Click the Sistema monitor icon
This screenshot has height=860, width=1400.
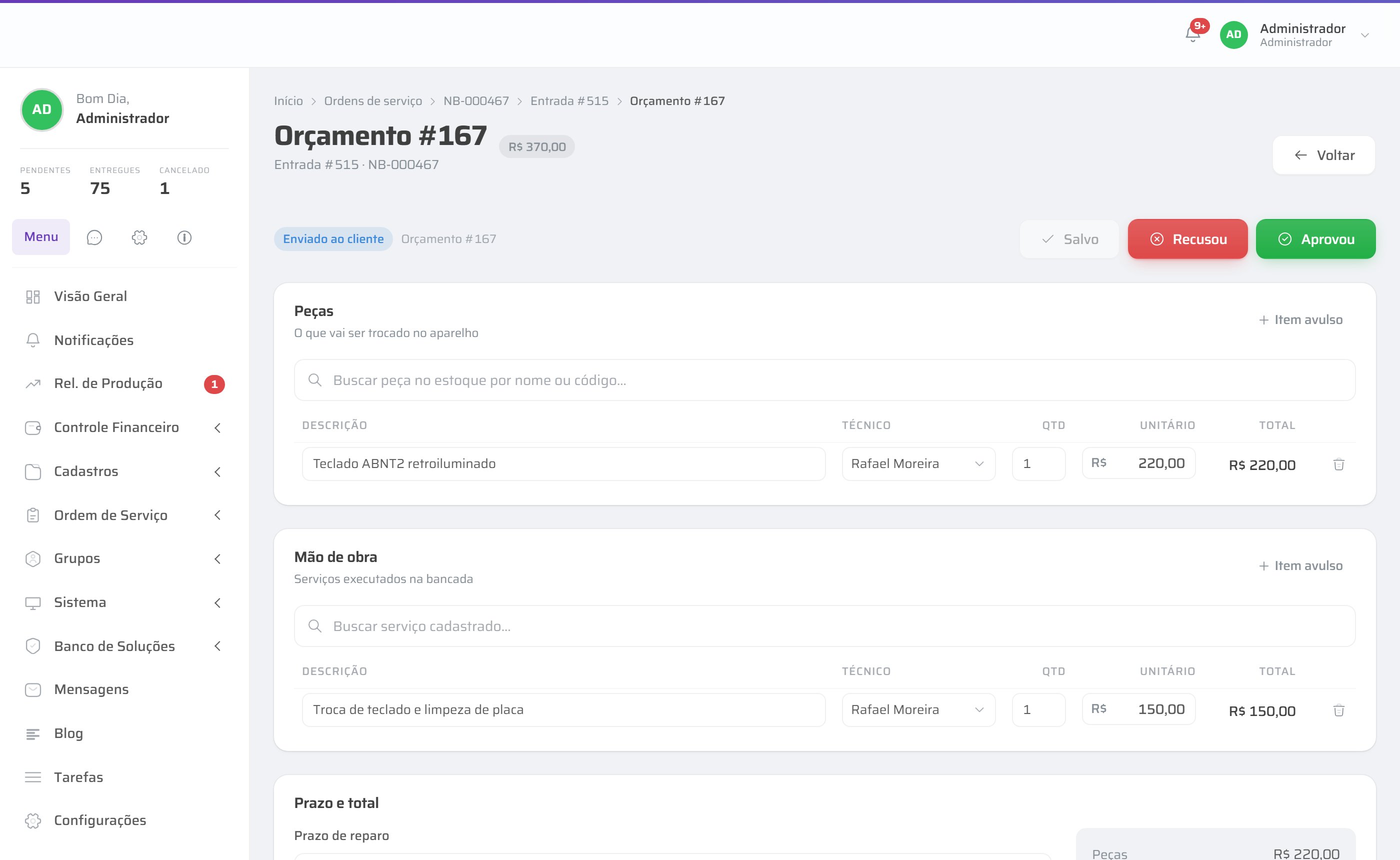[x=33, y=603]
